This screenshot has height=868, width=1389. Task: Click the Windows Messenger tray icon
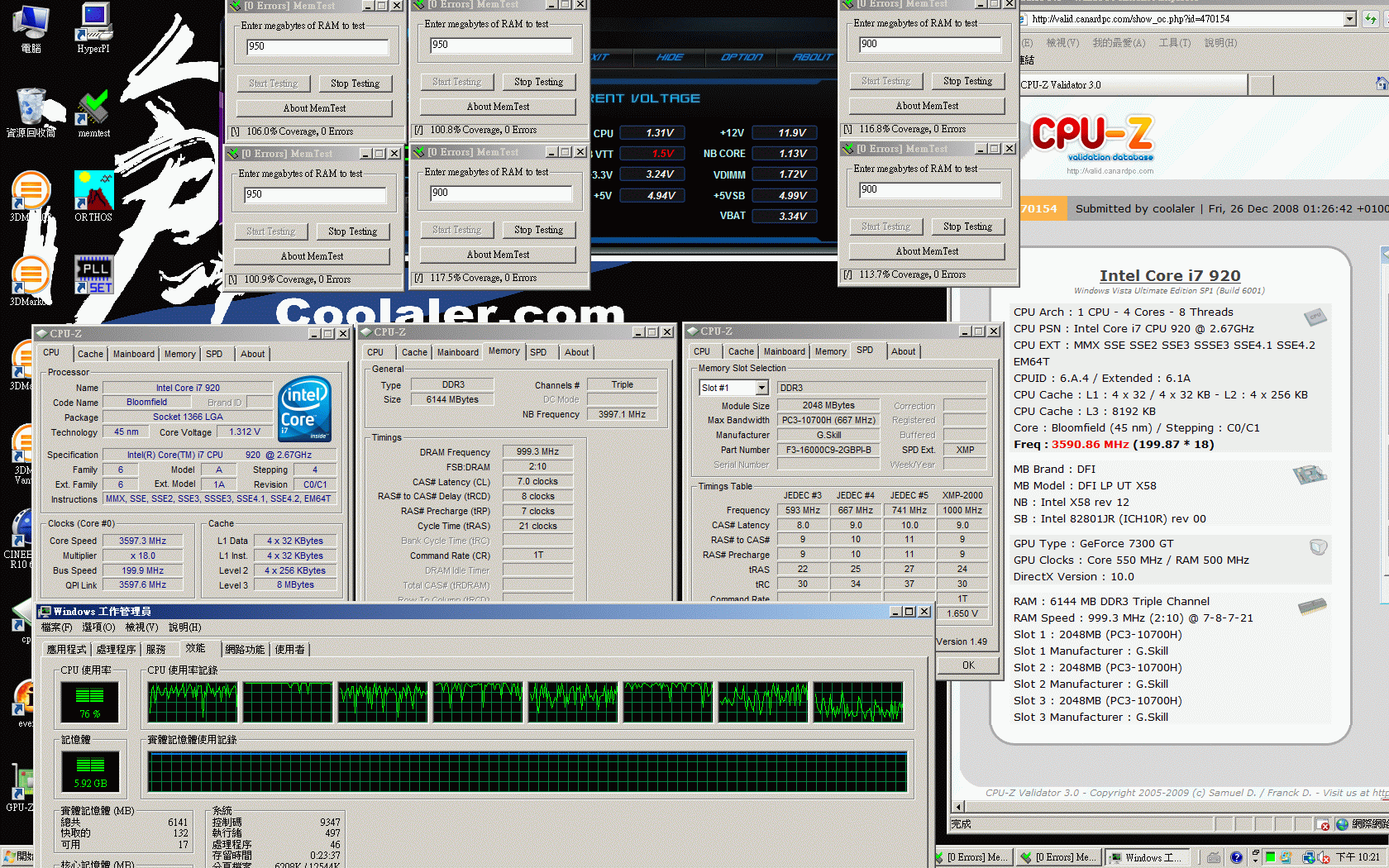(1286, 858)
